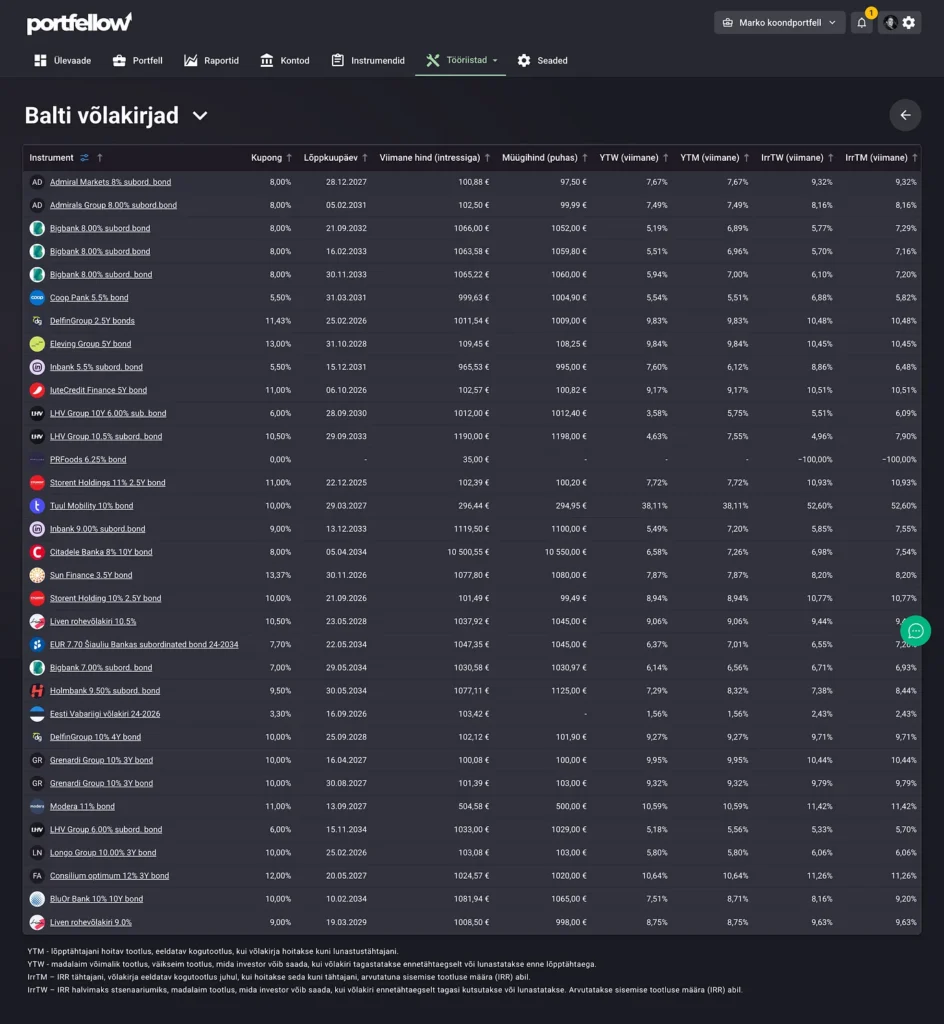Open Longo Group 10.00% 3Y bond link

pyautogui.click(x=103, y=853)
